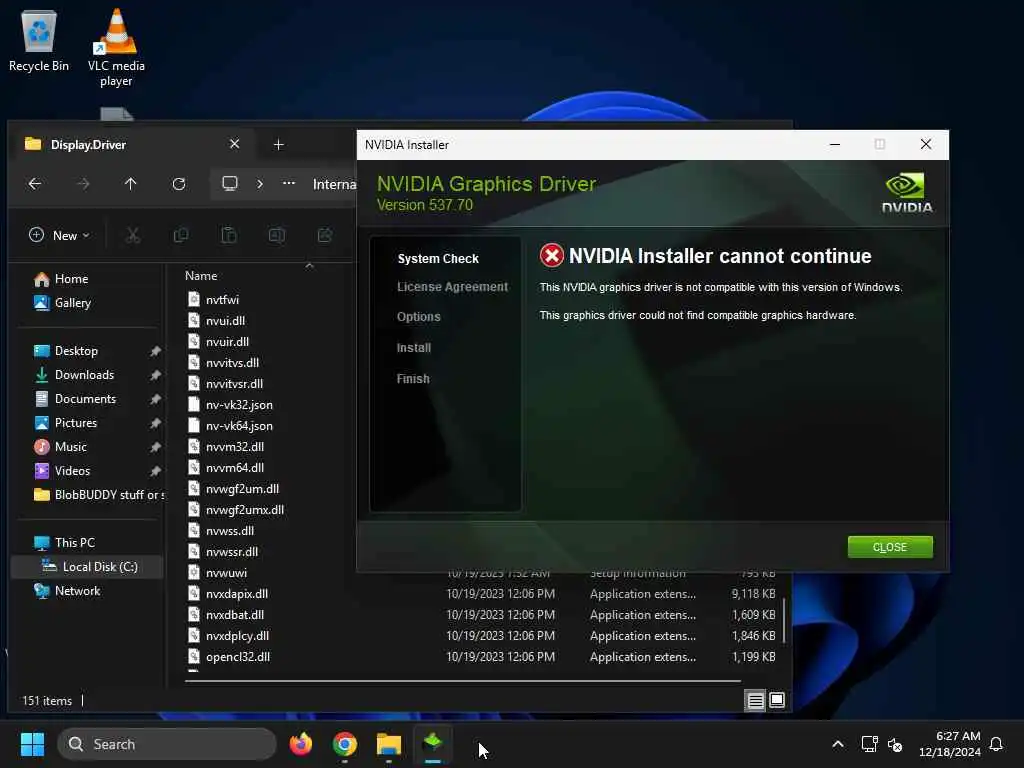Click Finish step in NVIDIA Installer

[413, 379]
